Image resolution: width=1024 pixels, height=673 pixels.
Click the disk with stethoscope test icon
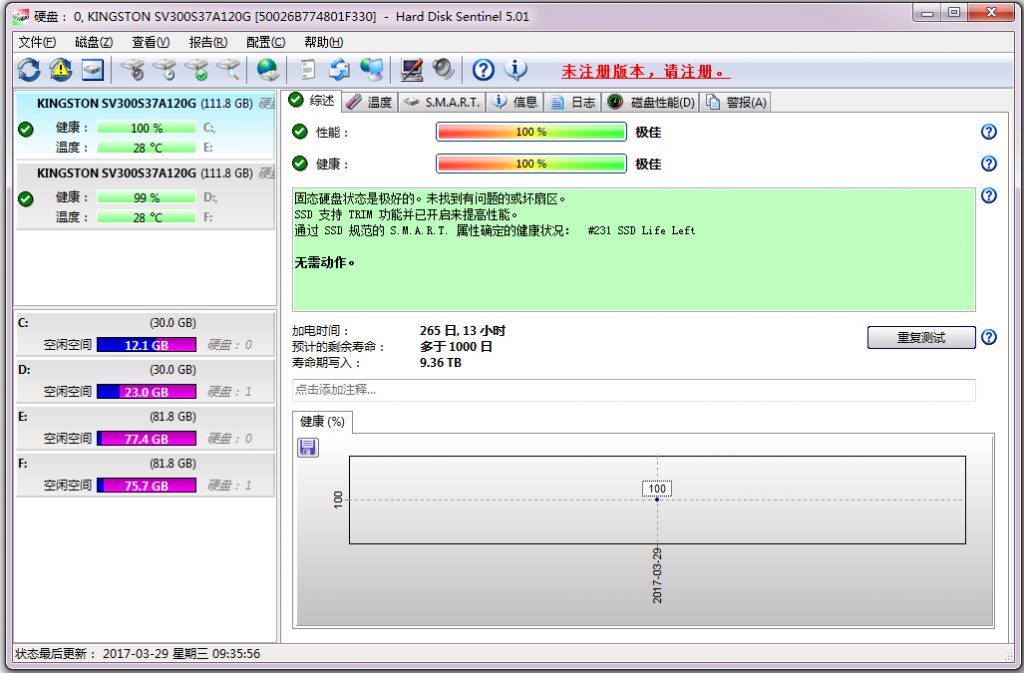[x=133, y=70]
